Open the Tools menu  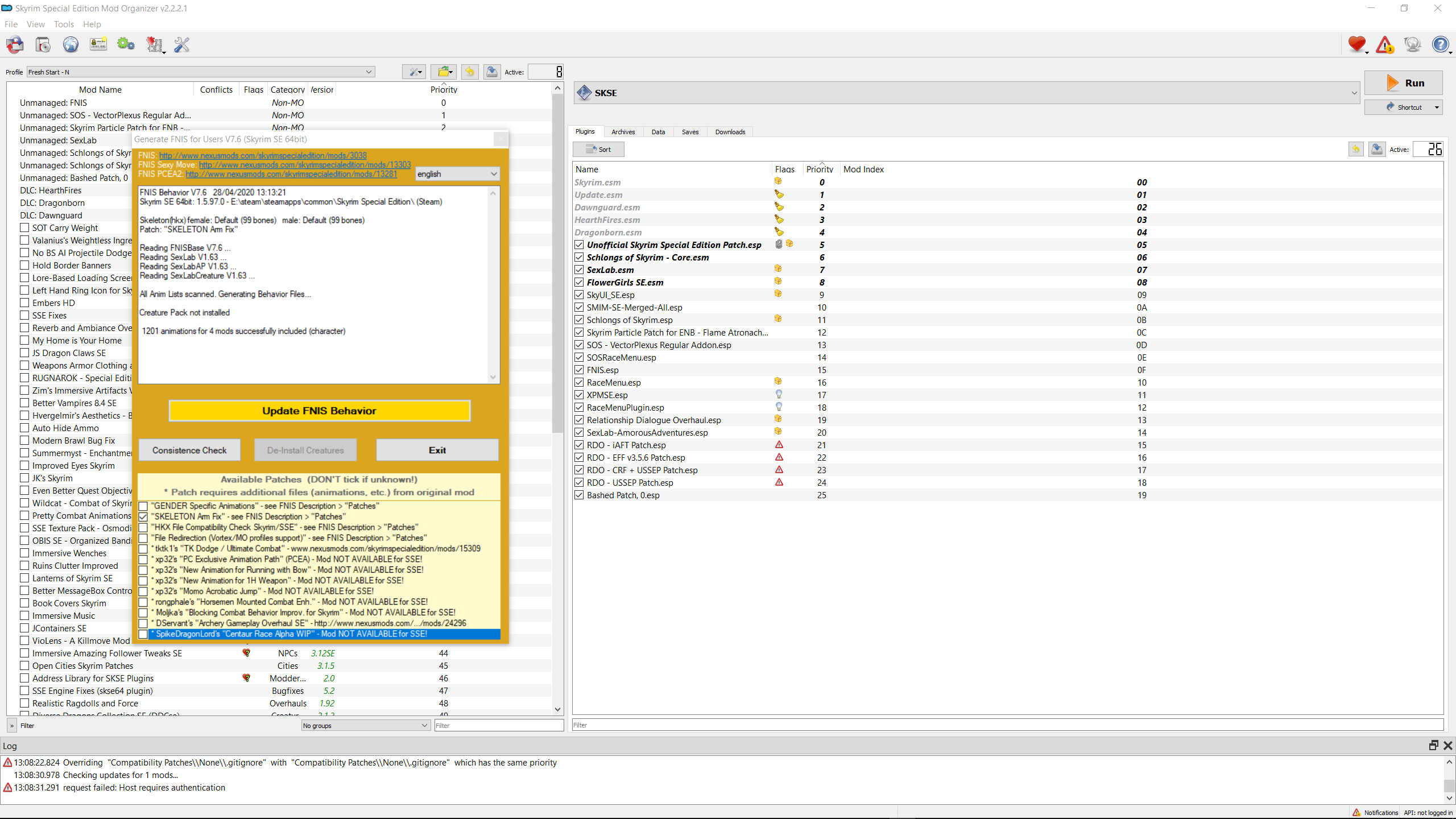point(64,24)
